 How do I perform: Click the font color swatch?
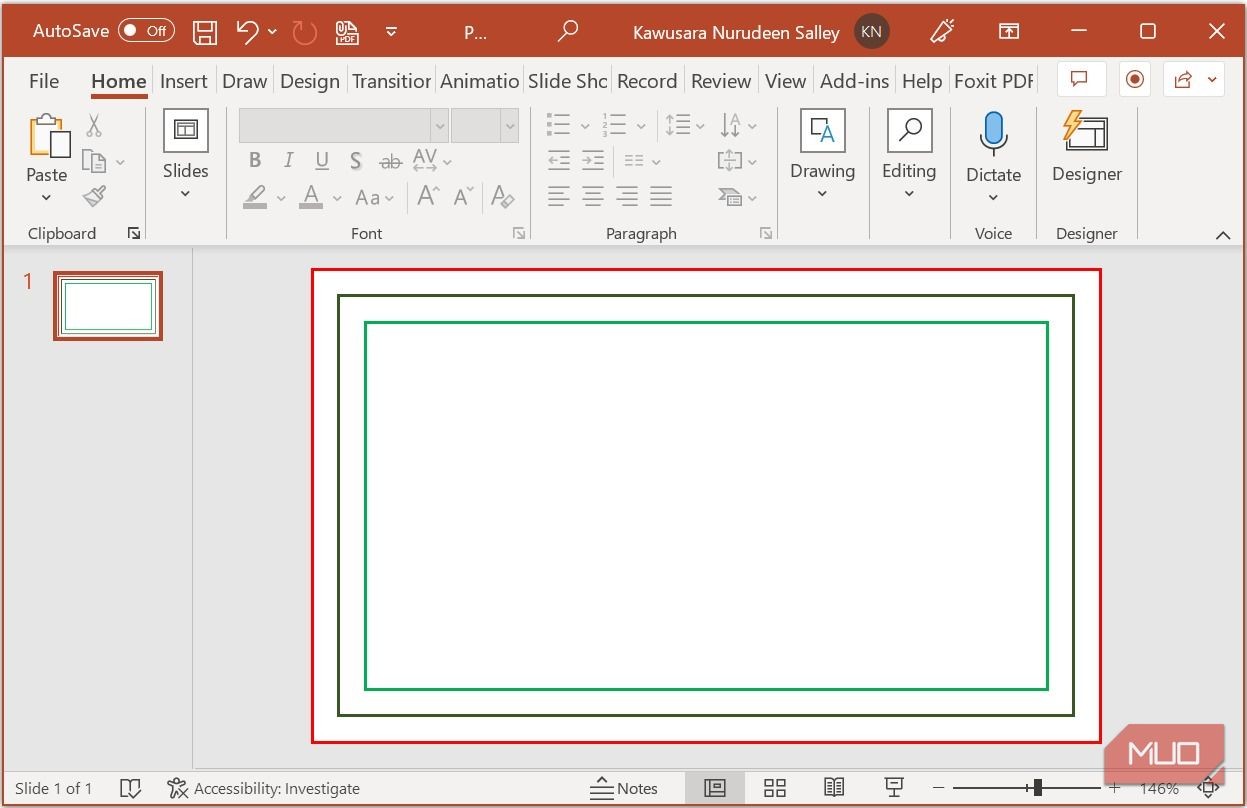pyautogui.click(x=311, y=197)
